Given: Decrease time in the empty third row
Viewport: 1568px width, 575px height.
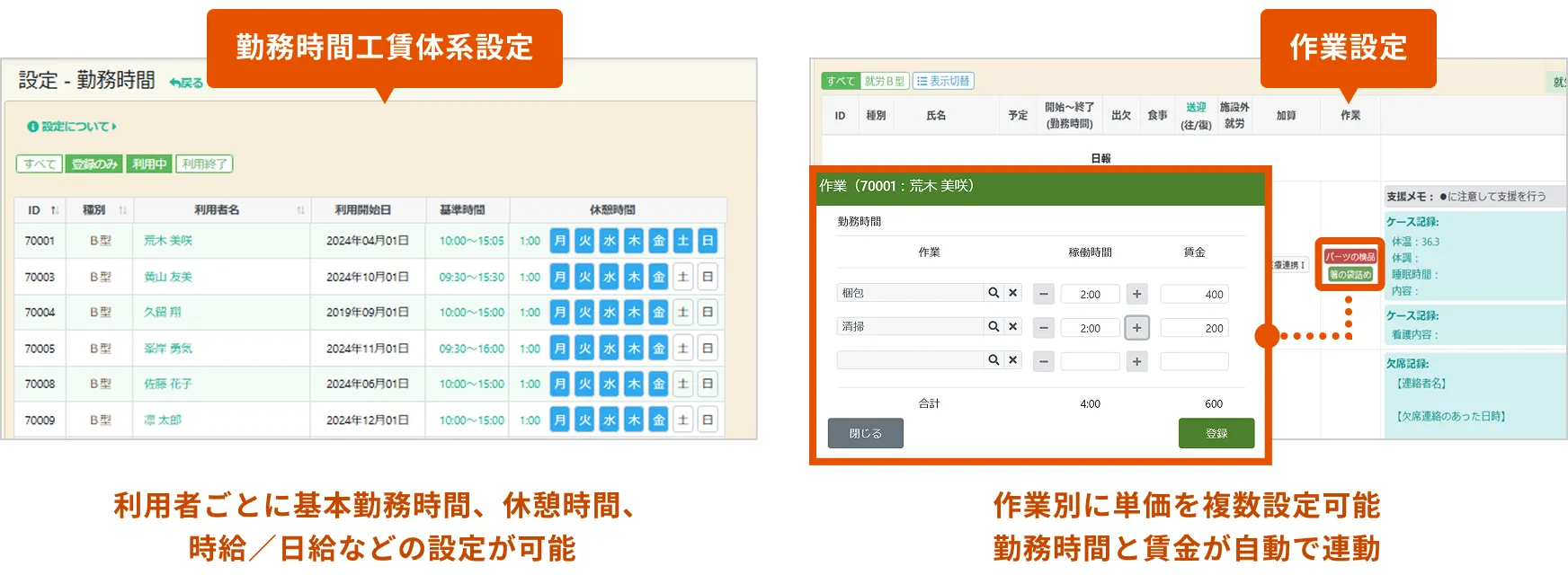Looking at the screenshot, I should [1044, 361].
